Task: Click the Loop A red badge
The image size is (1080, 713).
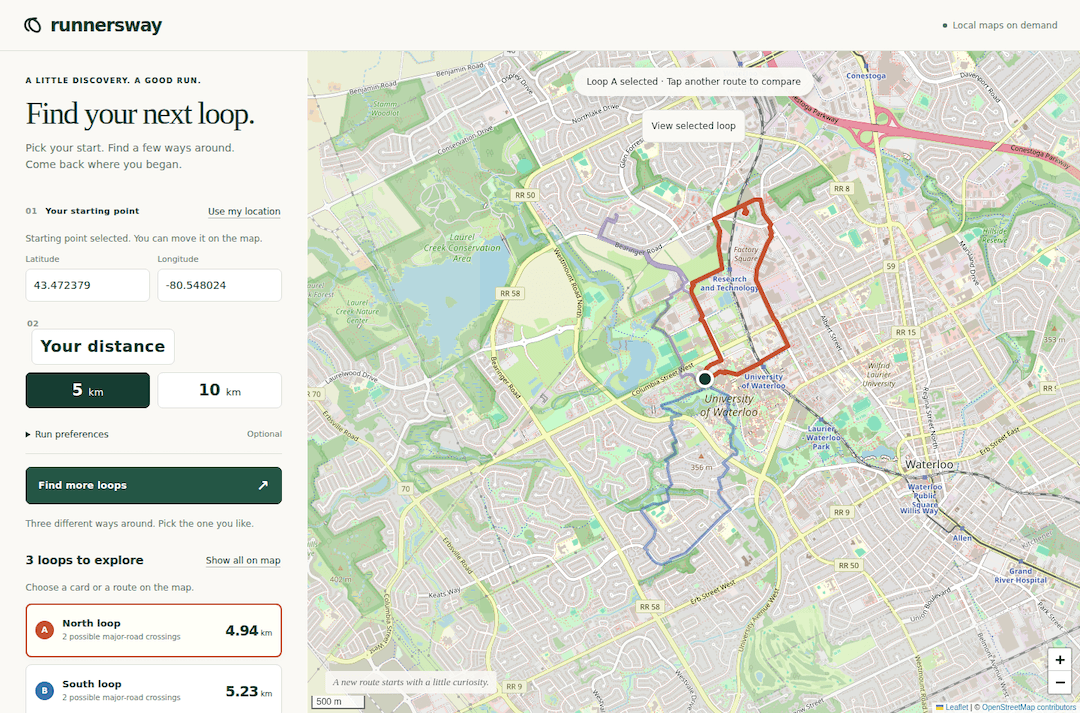Action: (45, 630)
